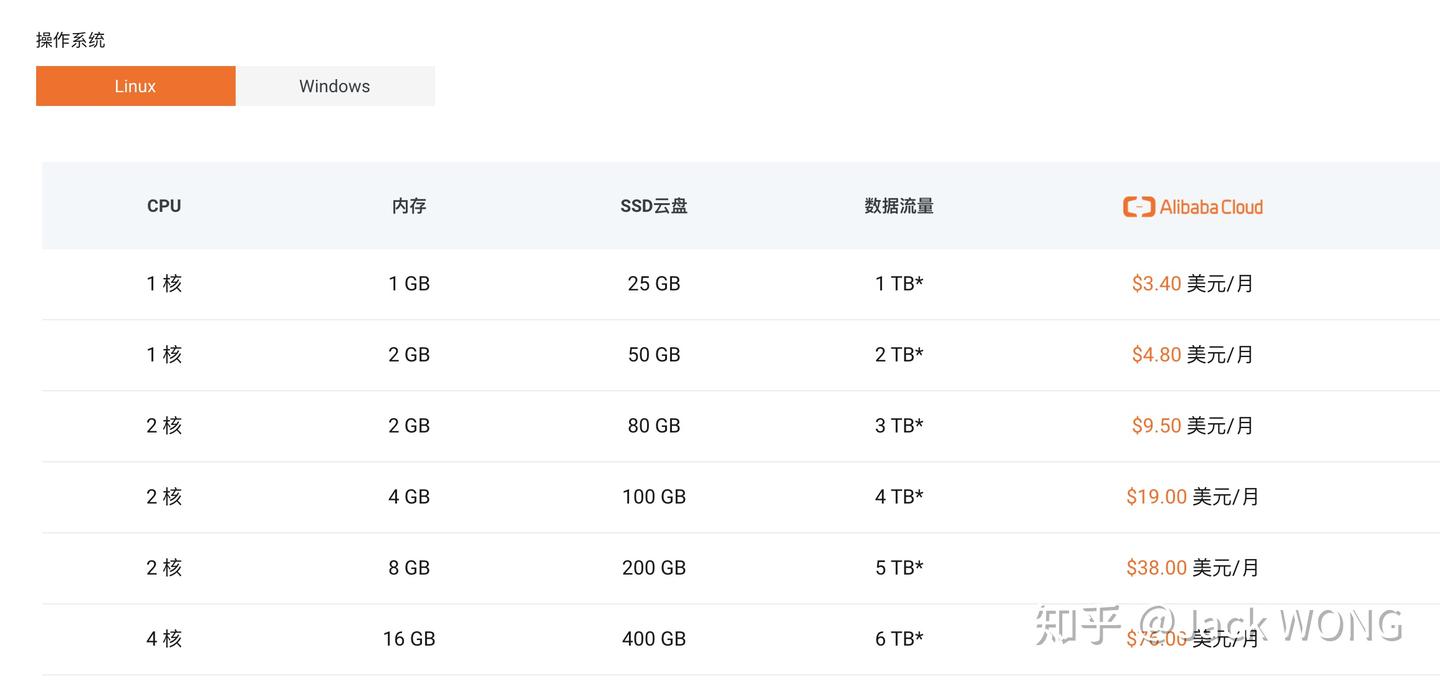Click the 数据流量 column header

(x=899, y=206)
